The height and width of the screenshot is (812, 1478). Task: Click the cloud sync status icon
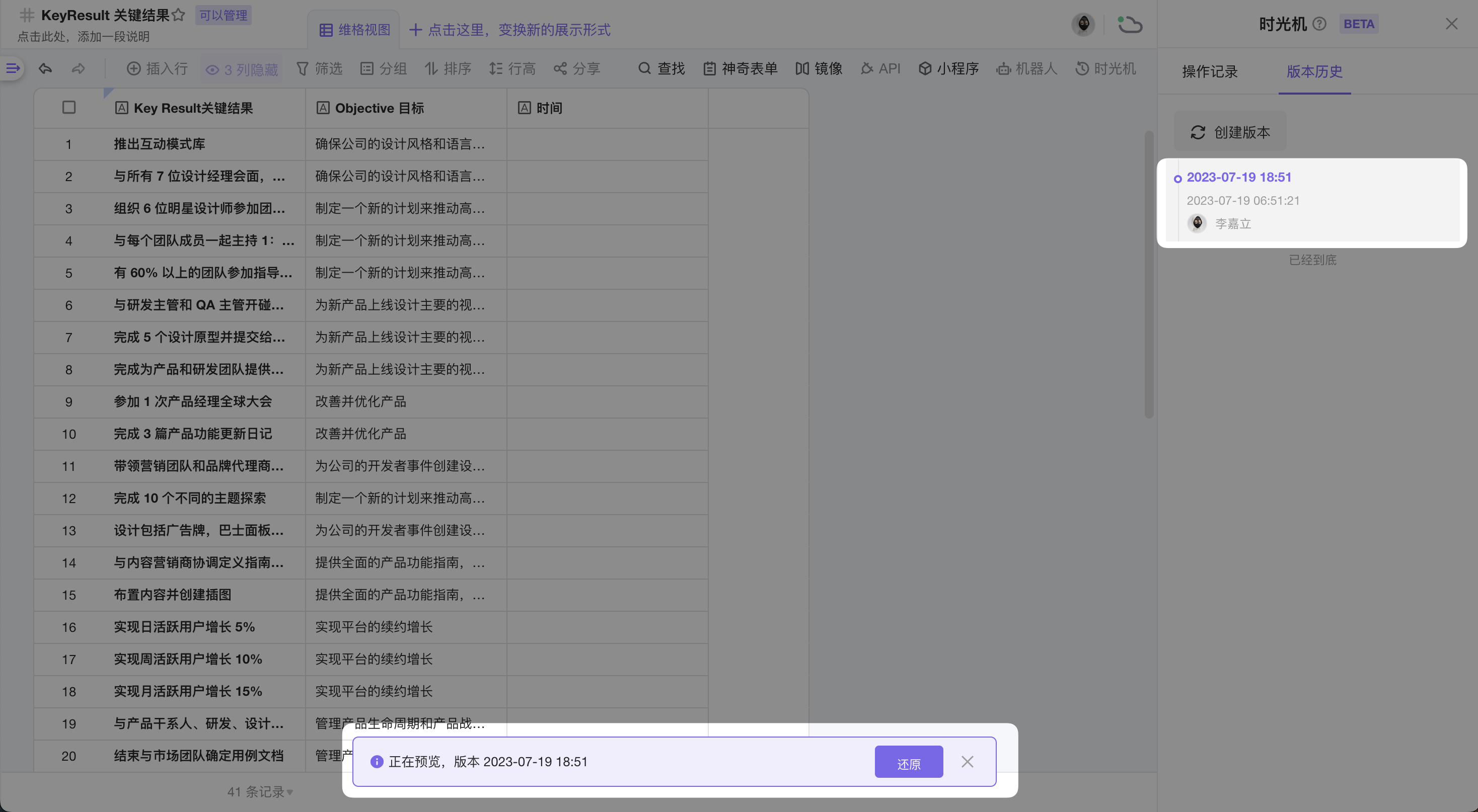click(1130, 25)
